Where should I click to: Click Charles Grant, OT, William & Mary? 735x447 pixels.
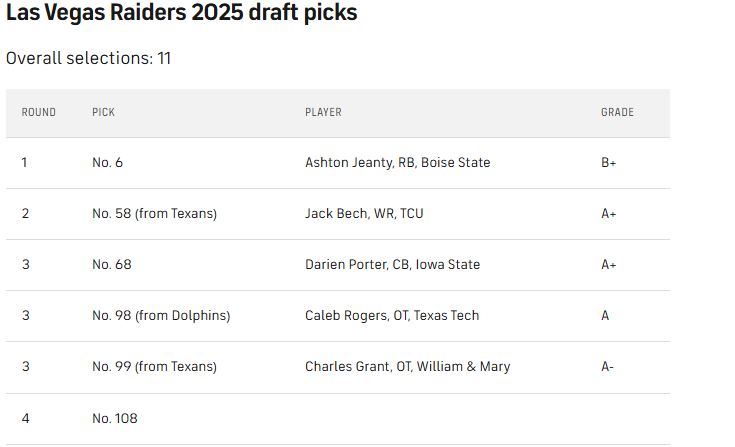click(x=407, y=366)
